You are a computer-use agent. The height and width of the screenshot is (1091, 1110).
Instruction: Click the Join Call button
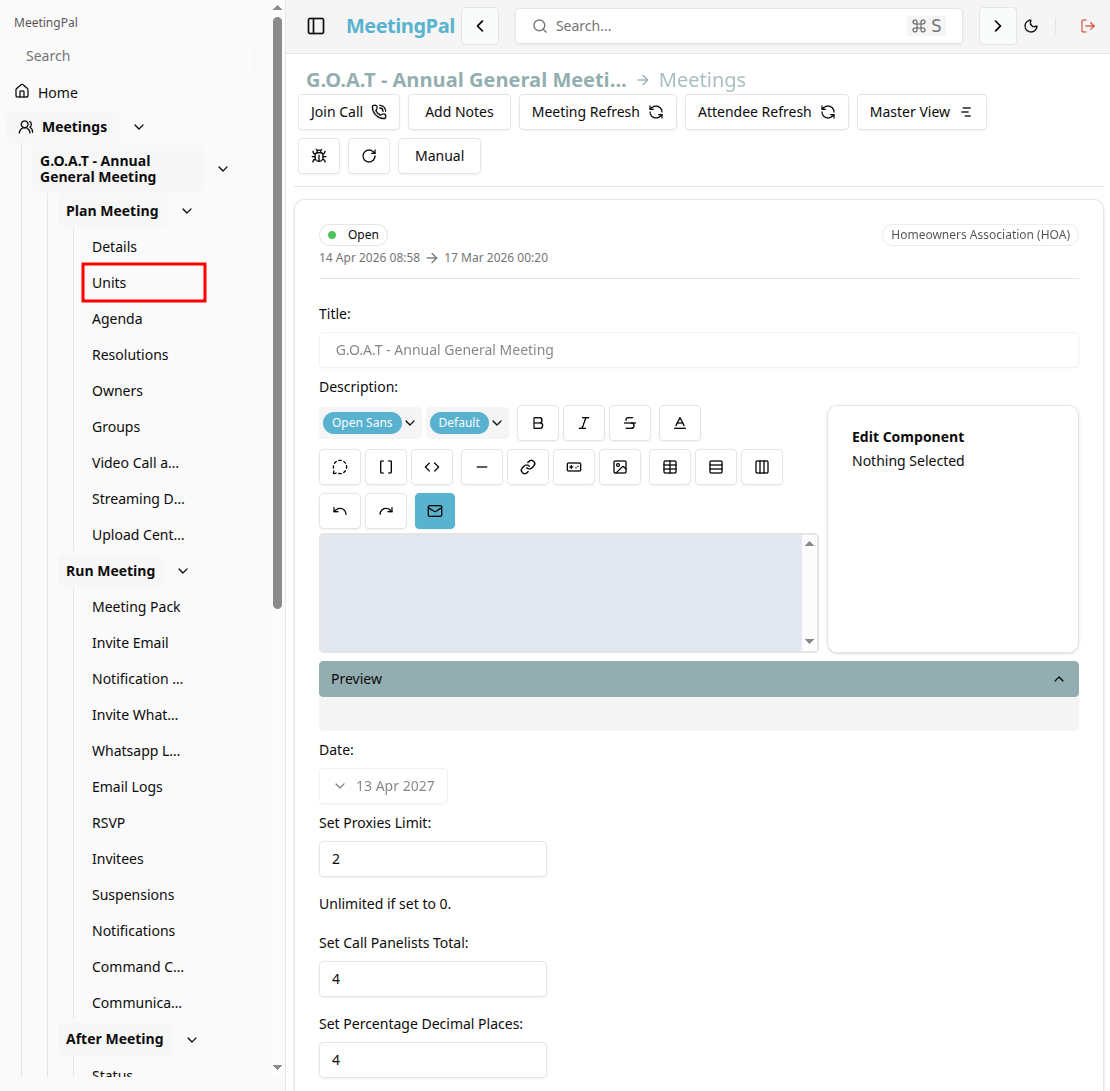348,112
